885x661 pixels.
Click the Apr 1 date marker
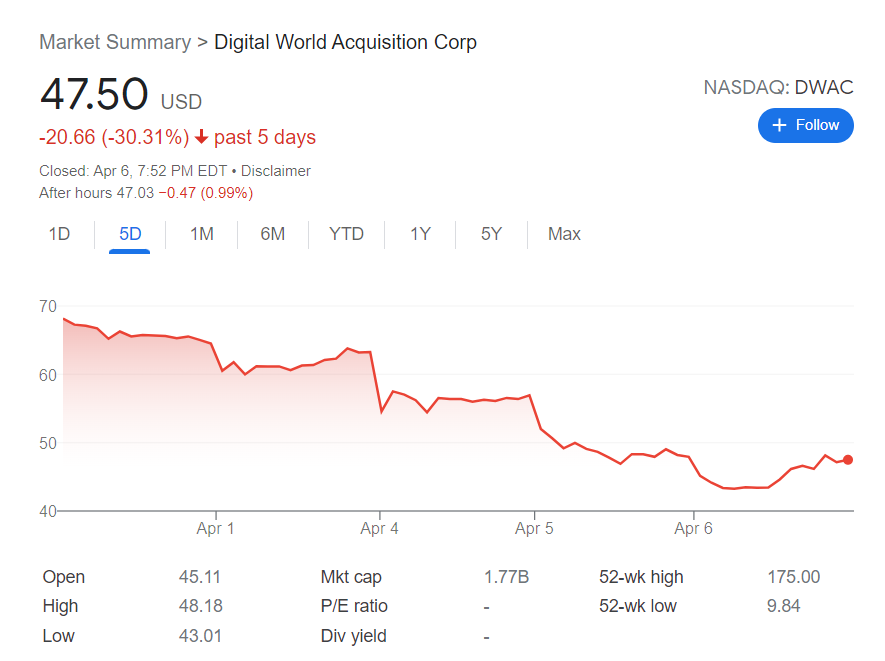click(215, 528)
